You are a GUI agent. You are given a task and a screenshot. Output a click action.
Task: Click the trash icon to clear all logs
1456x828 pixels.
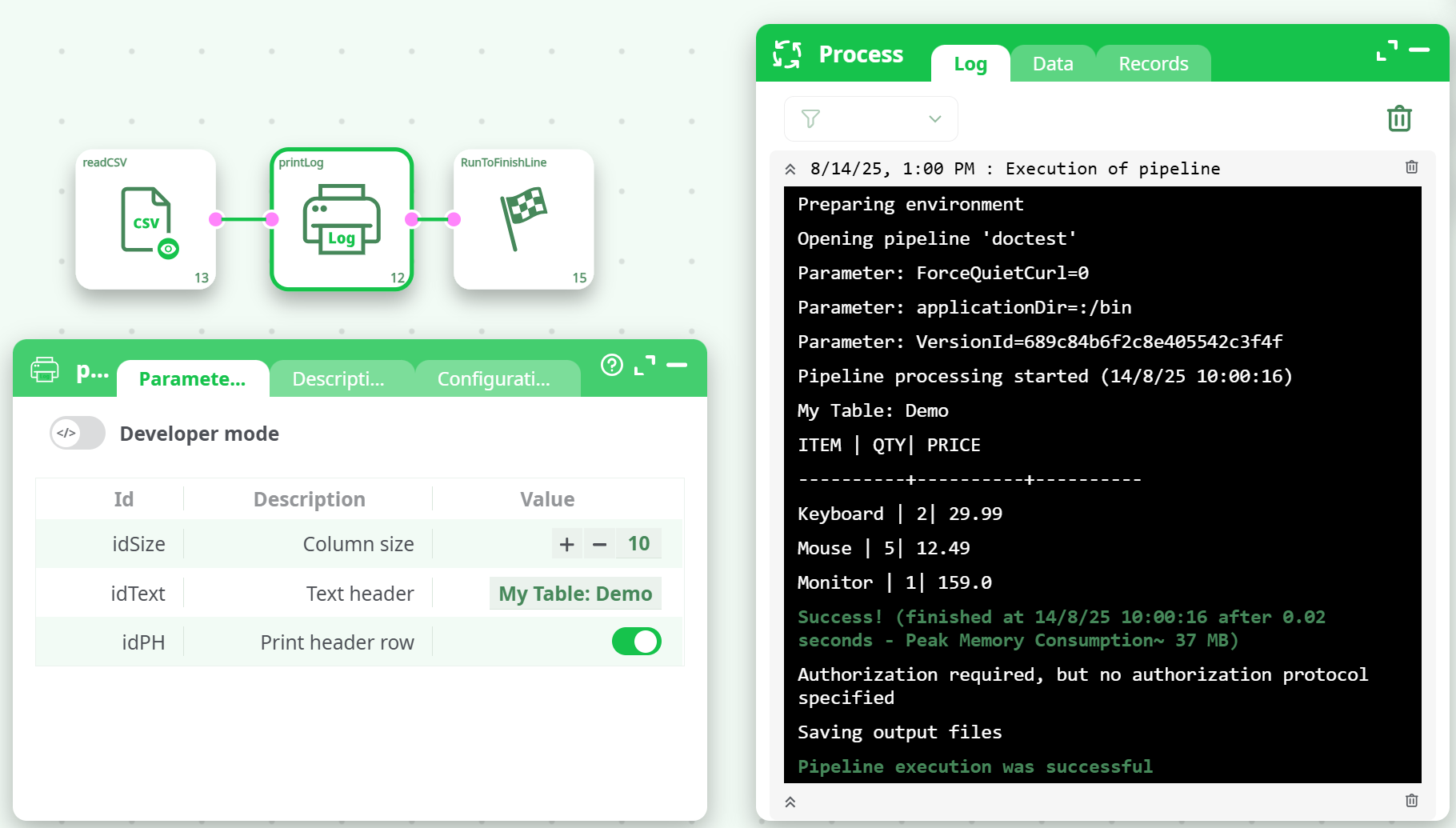click(x=1398, y=118)
